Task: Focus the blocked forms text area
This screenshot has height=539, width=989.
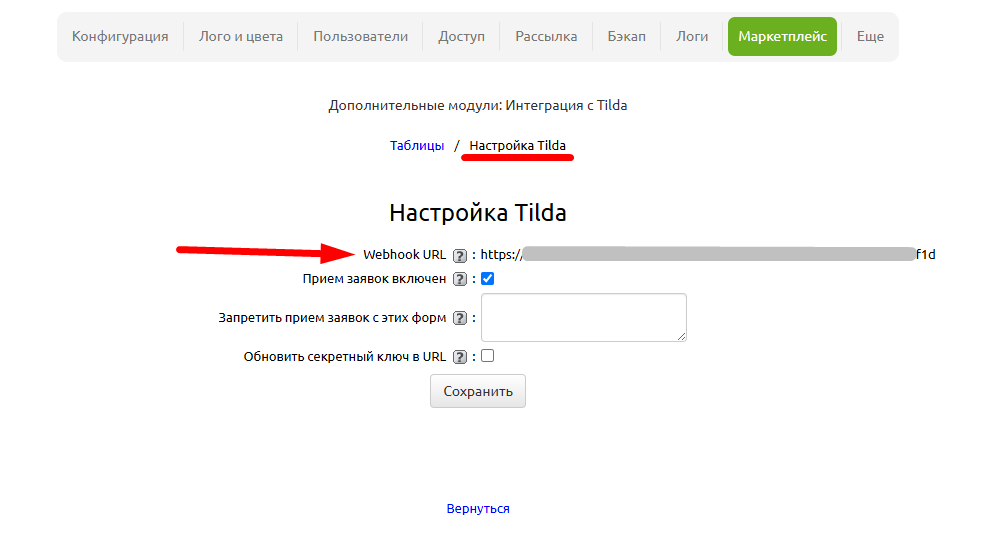Action: (x=583, y=317)
